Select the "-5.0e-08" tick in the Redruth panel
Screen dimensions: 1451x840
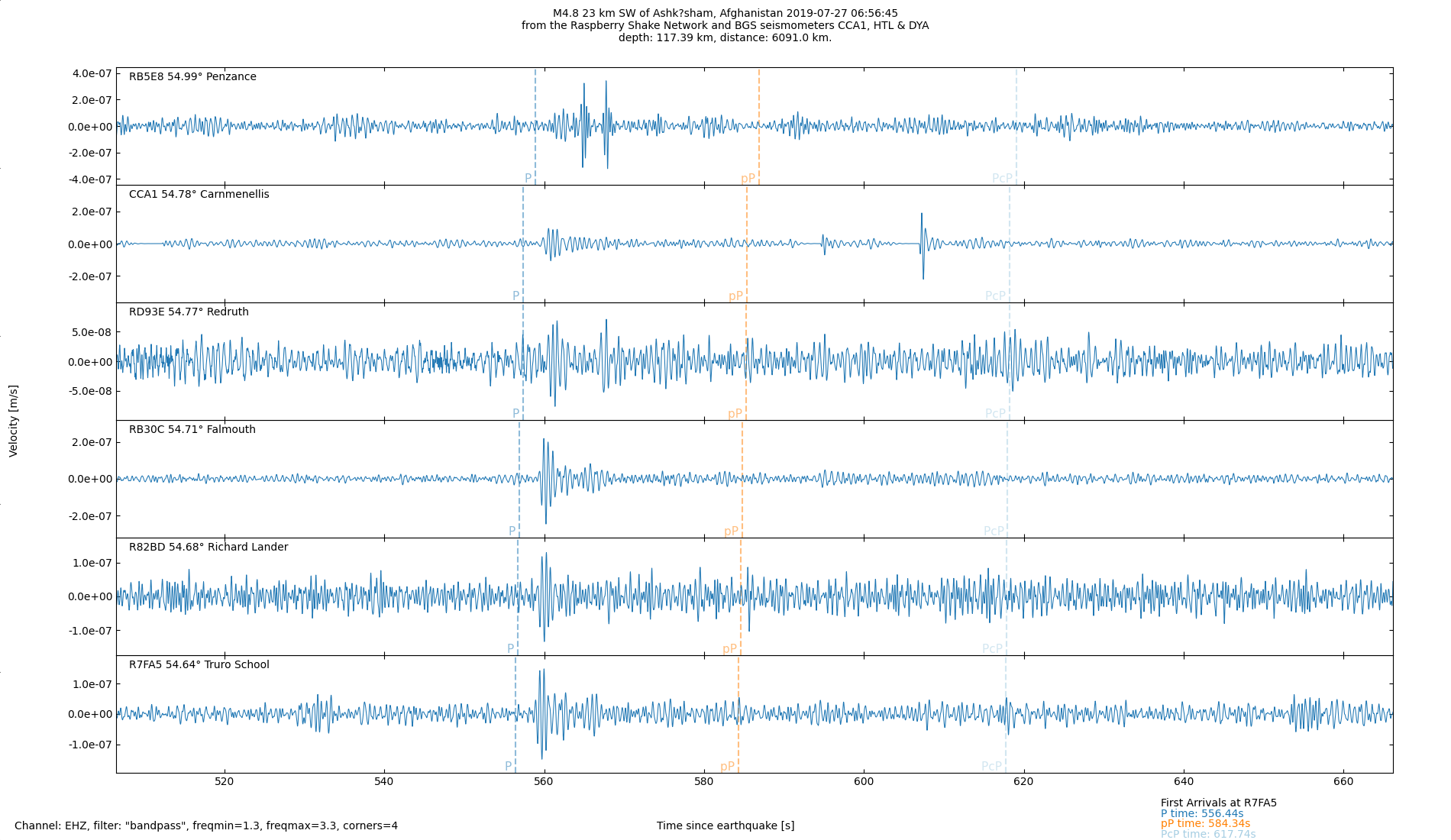(90, 391)
